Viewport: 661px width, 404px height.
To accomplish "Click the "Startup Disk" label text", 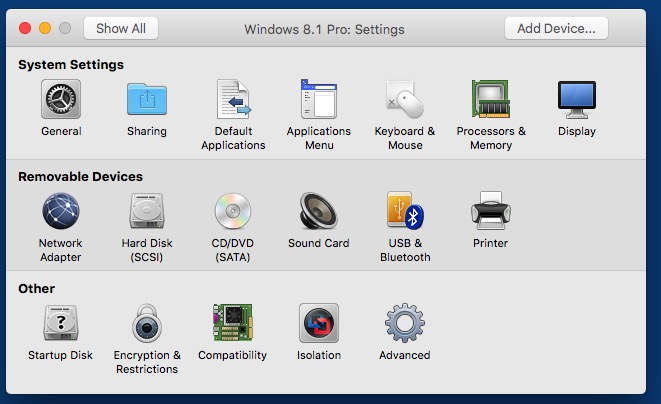I will tap(60, 355).
